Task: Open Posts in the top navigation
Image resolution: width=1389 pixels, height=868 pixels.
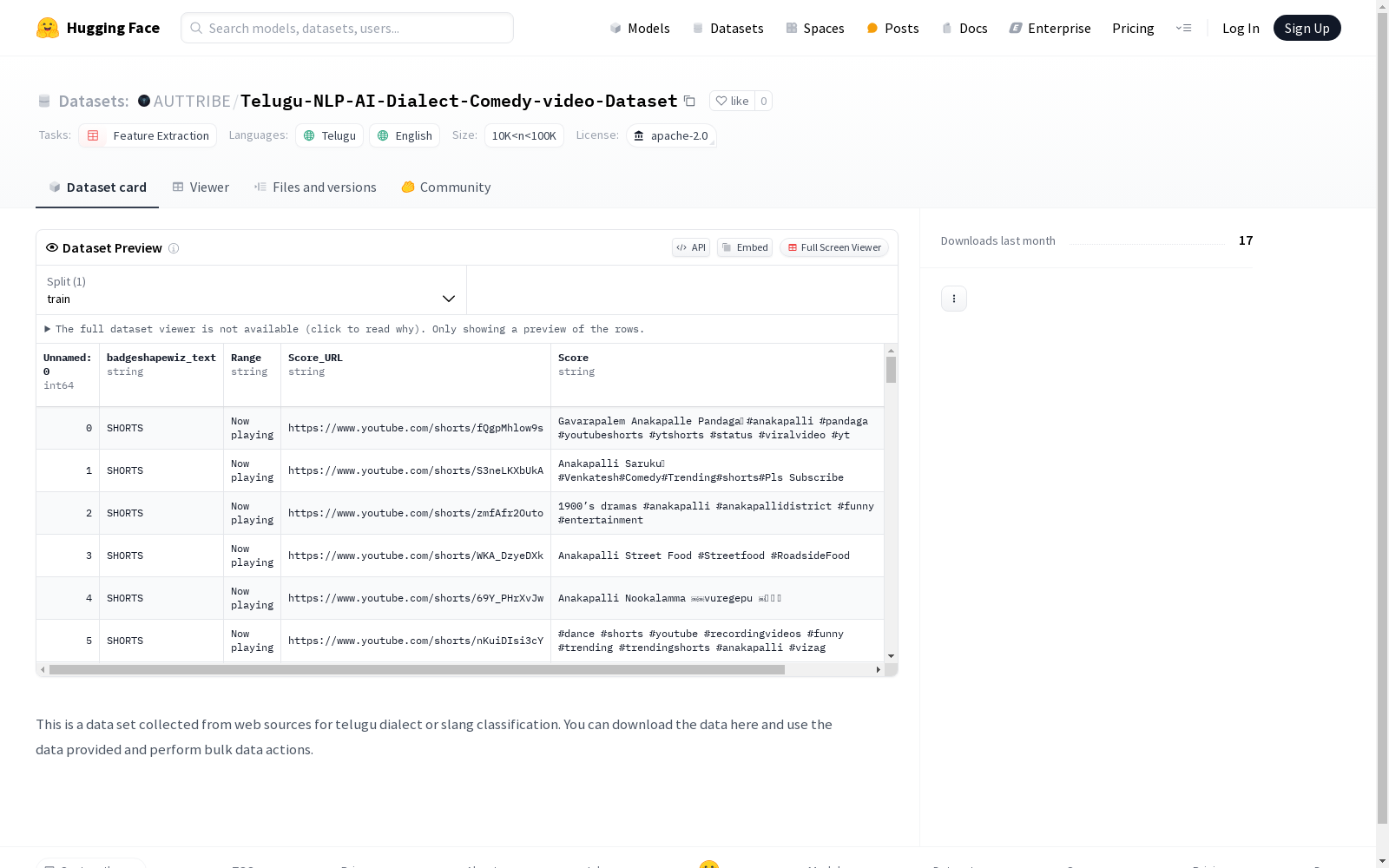Action: point(892,28)
